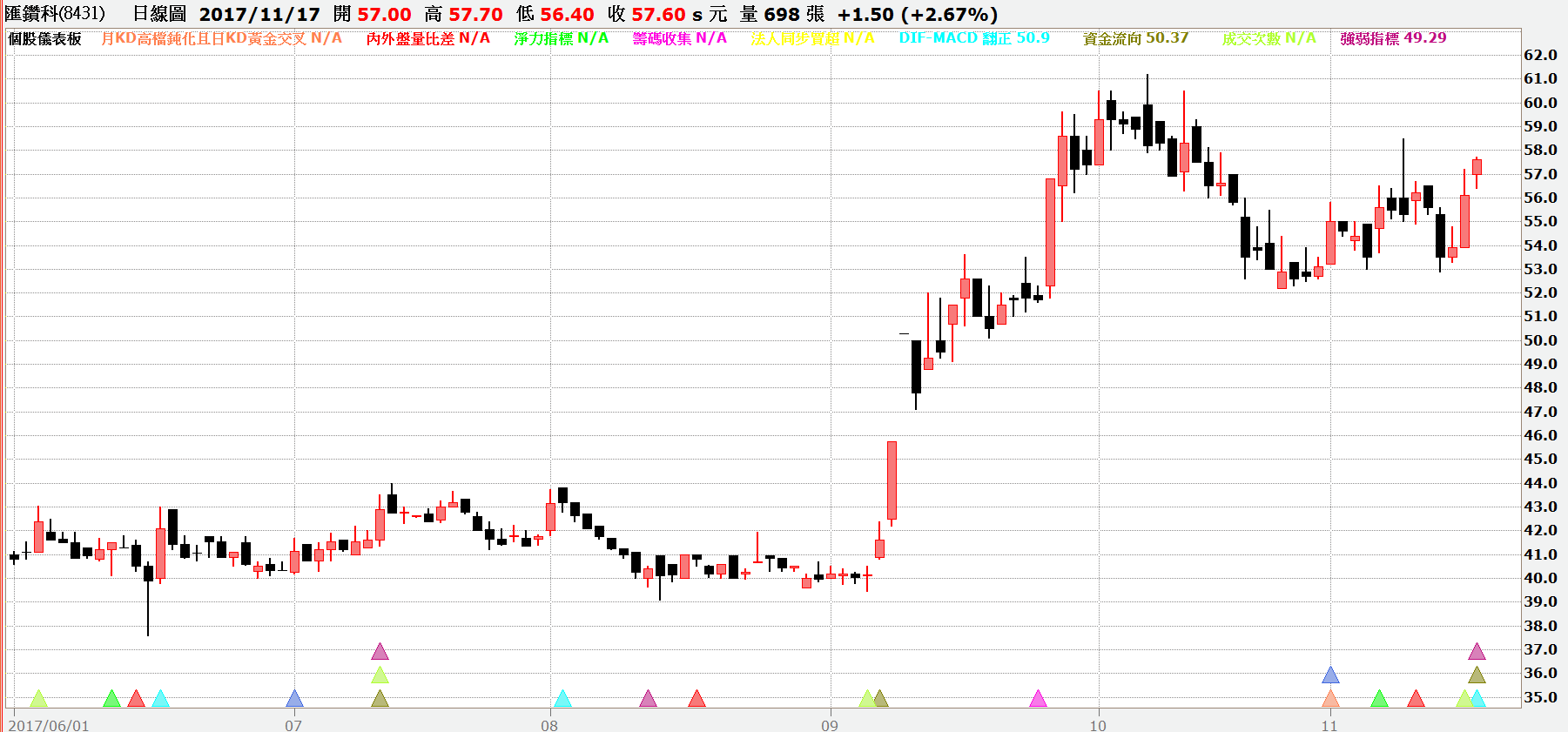Select the first yellow-green triangle near 2017/06/01
The width and height of the screenshot is (1568, 732).
point(38,699)
